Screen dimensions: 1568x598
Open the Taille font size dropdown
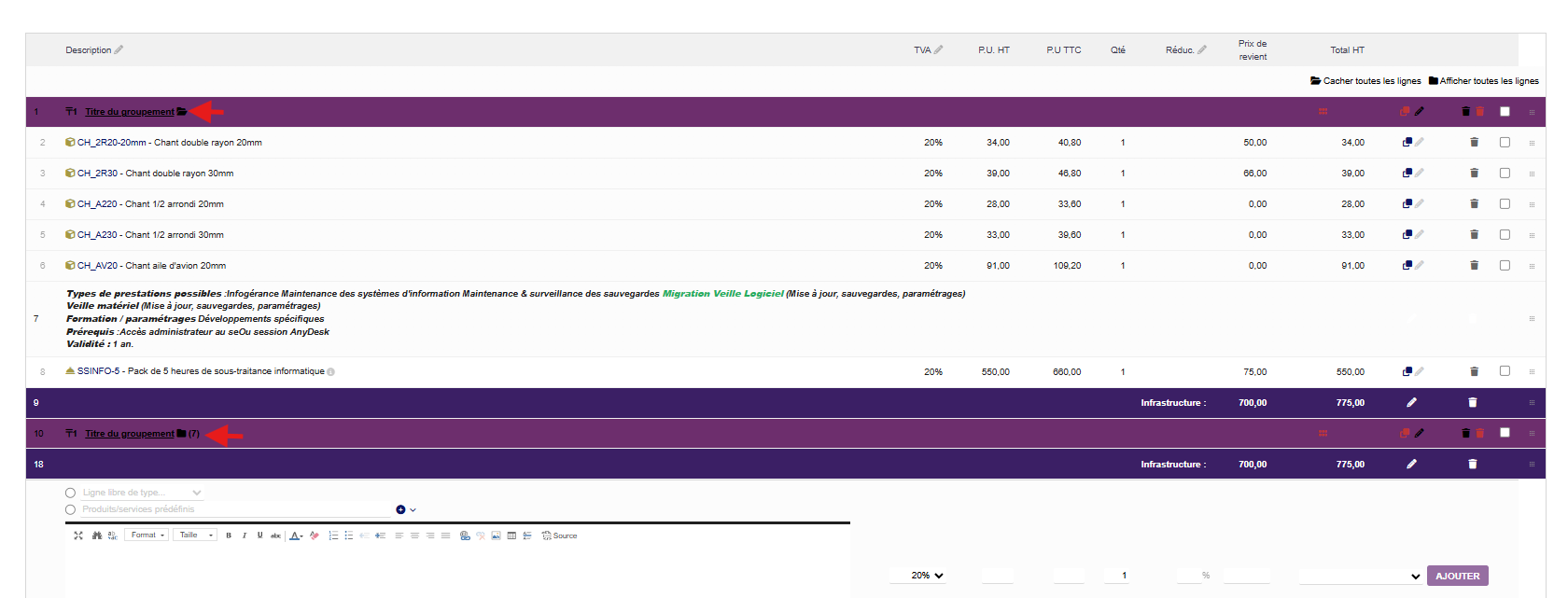point(195,535)
